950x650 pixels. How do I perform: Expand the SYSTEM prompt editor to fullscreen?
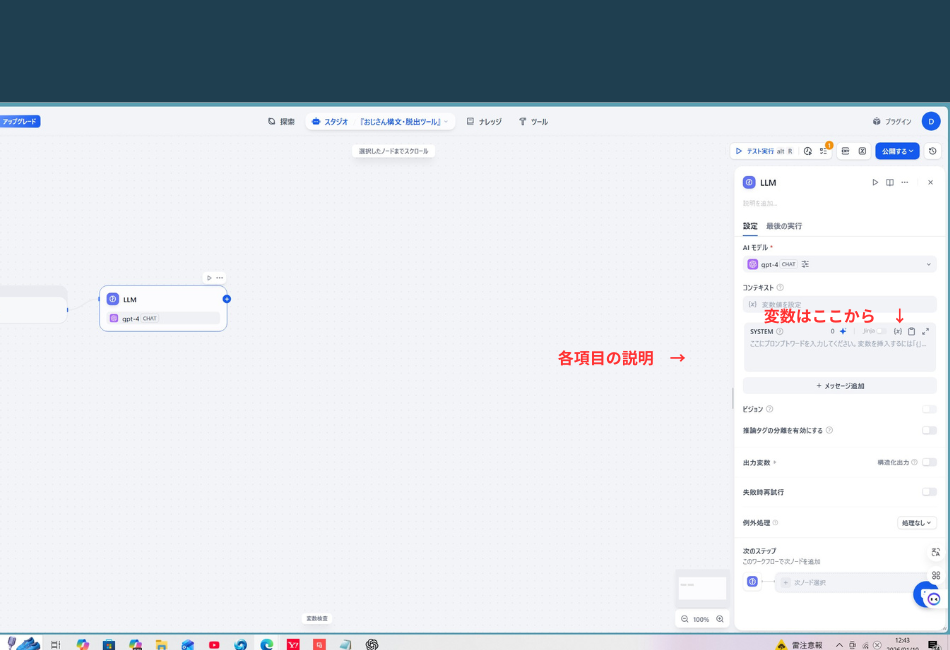tap(925, 331)
